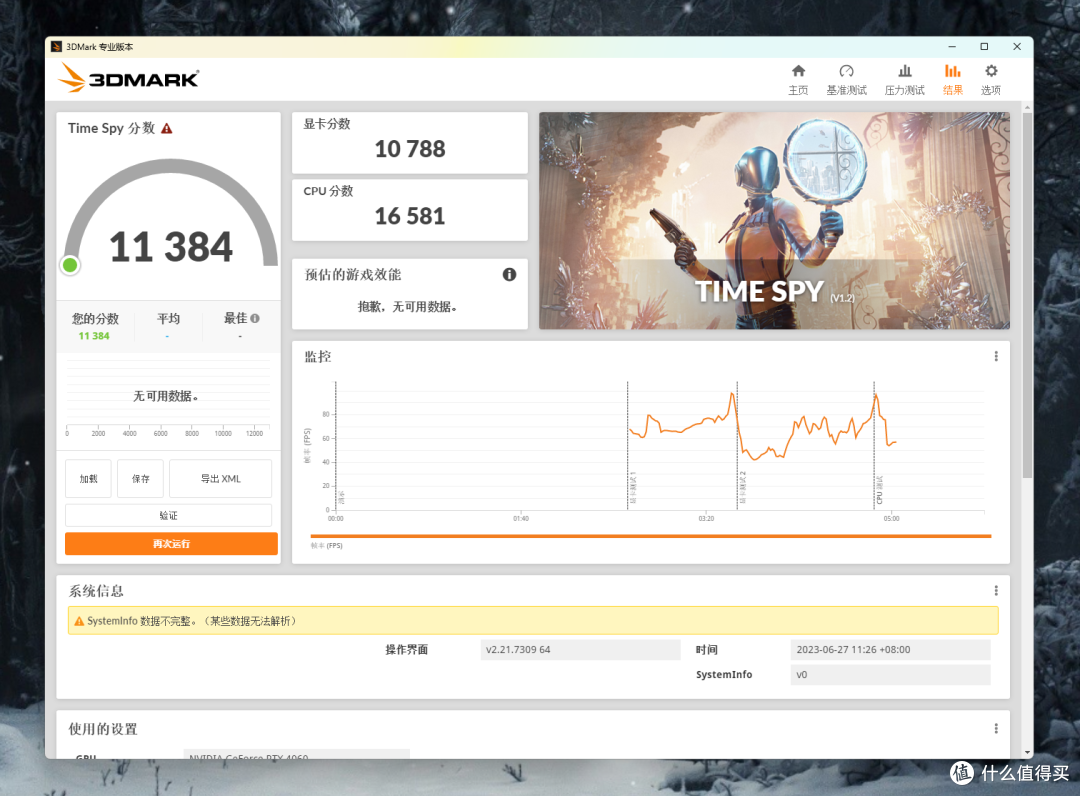Click the orange 帧率 (FPS) legend bar
Image resolution: width=1080 pixels, height=796 pixels.
[x=650, y=536]
